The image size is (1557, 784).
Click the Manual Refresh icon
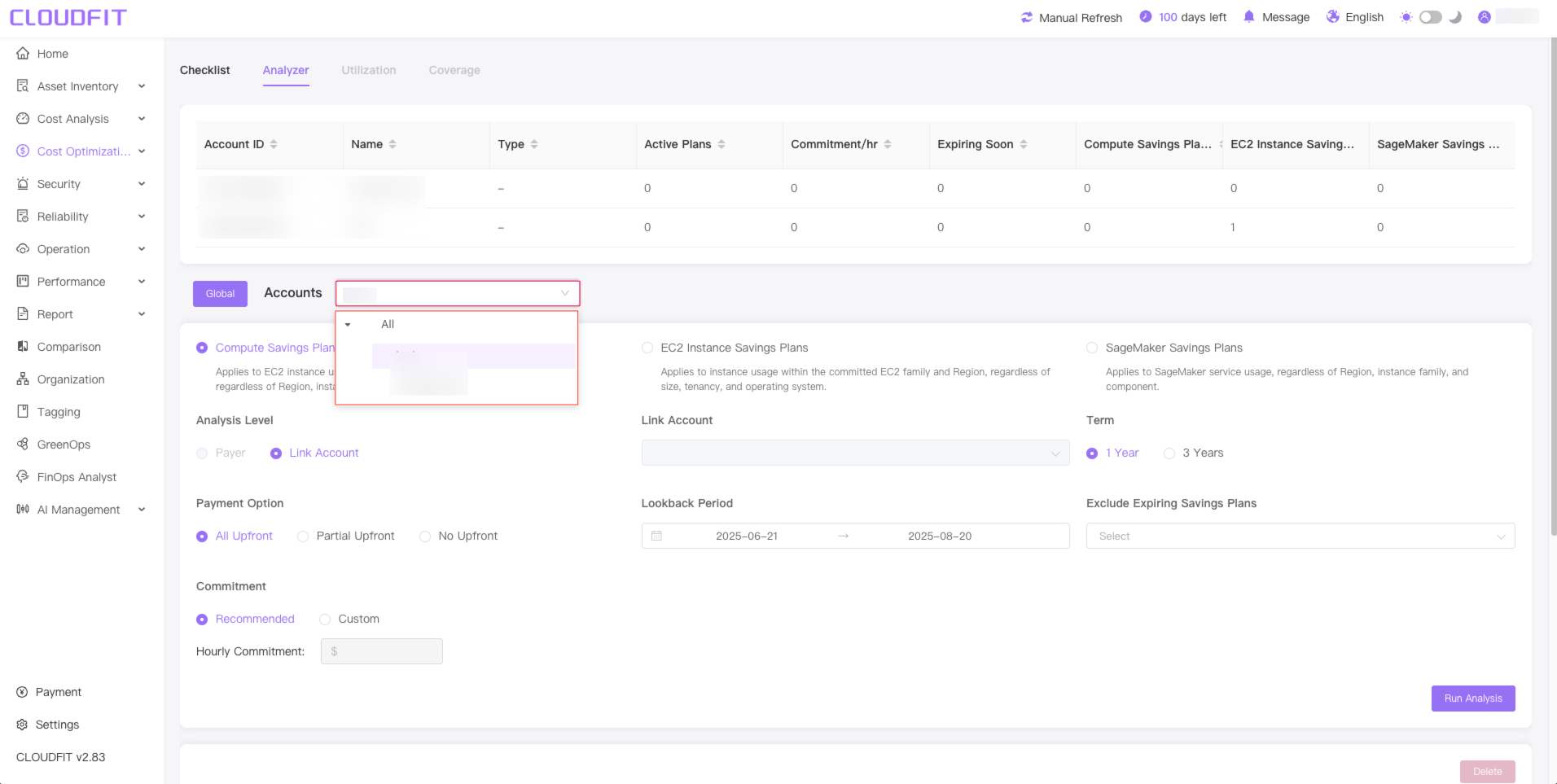(1027, 17)
